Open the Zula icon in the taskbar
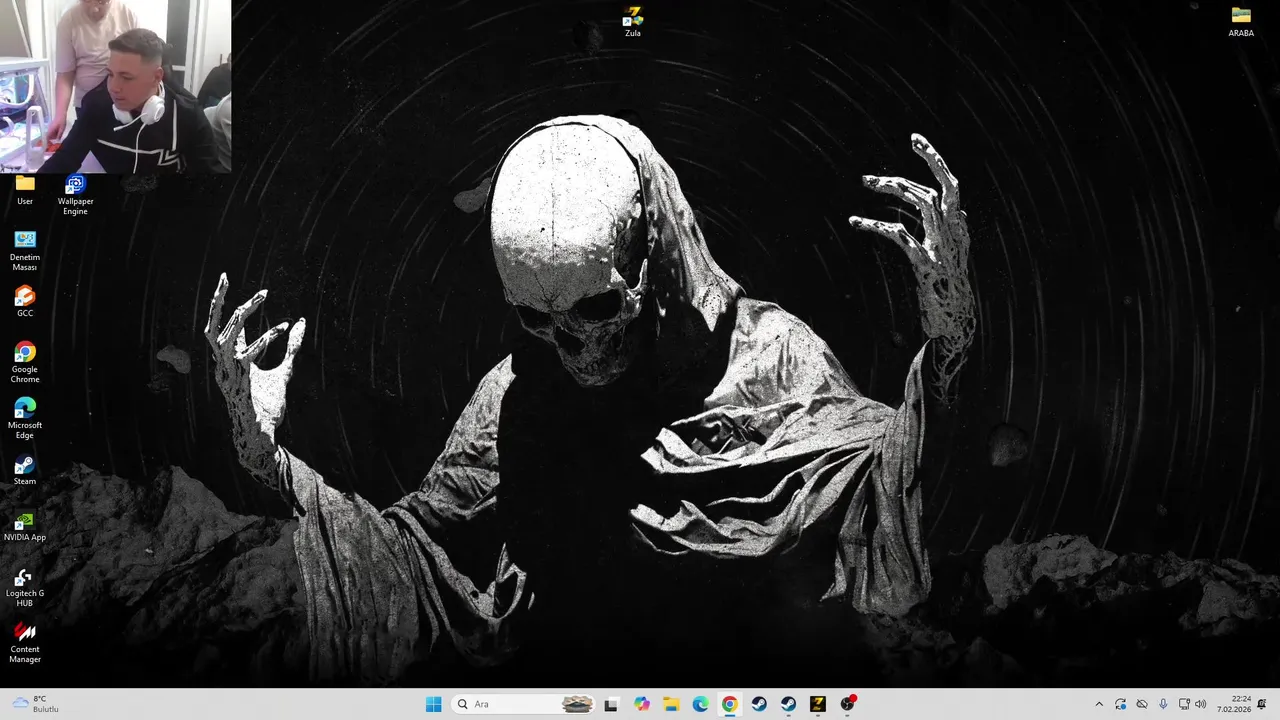Image resolution: width=1280 pixels, height=720 pixels. click(x=818, y=704)
